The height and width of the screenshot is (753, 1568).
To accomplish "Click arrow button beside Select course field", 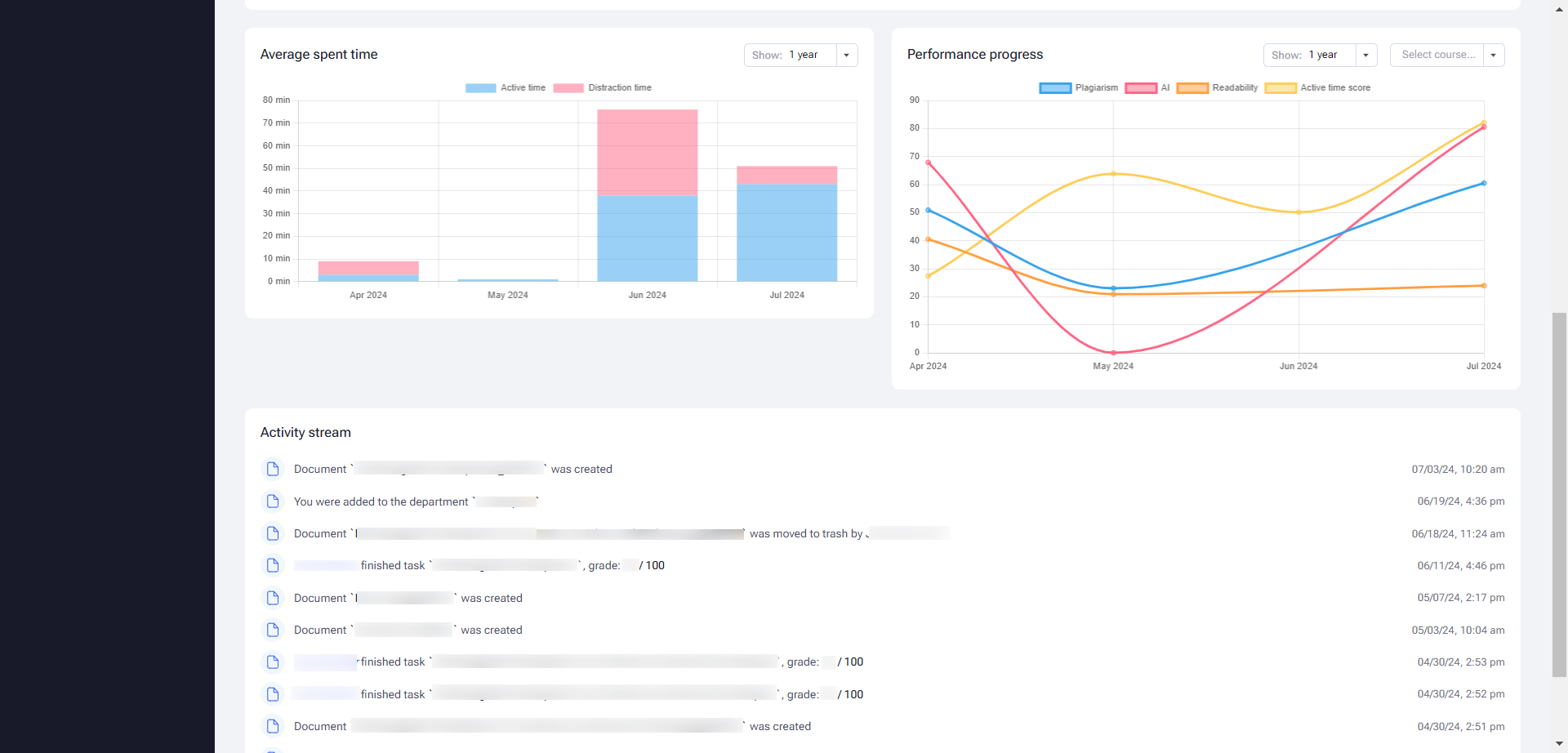I will pyautogui.click(x=1494, y=55).
